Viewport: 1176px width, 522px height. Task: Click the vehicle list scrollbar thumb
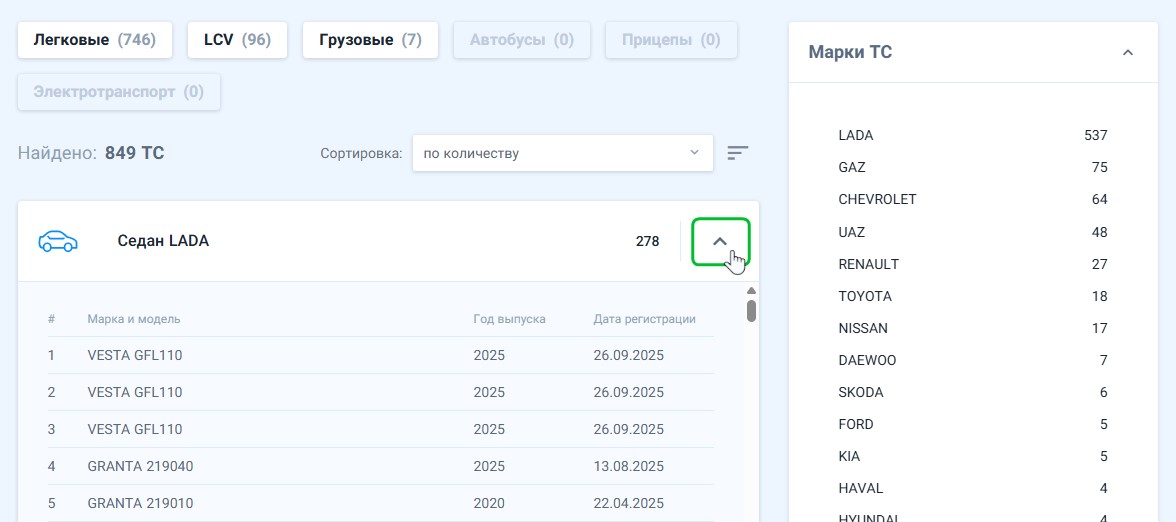pos(752,310)
